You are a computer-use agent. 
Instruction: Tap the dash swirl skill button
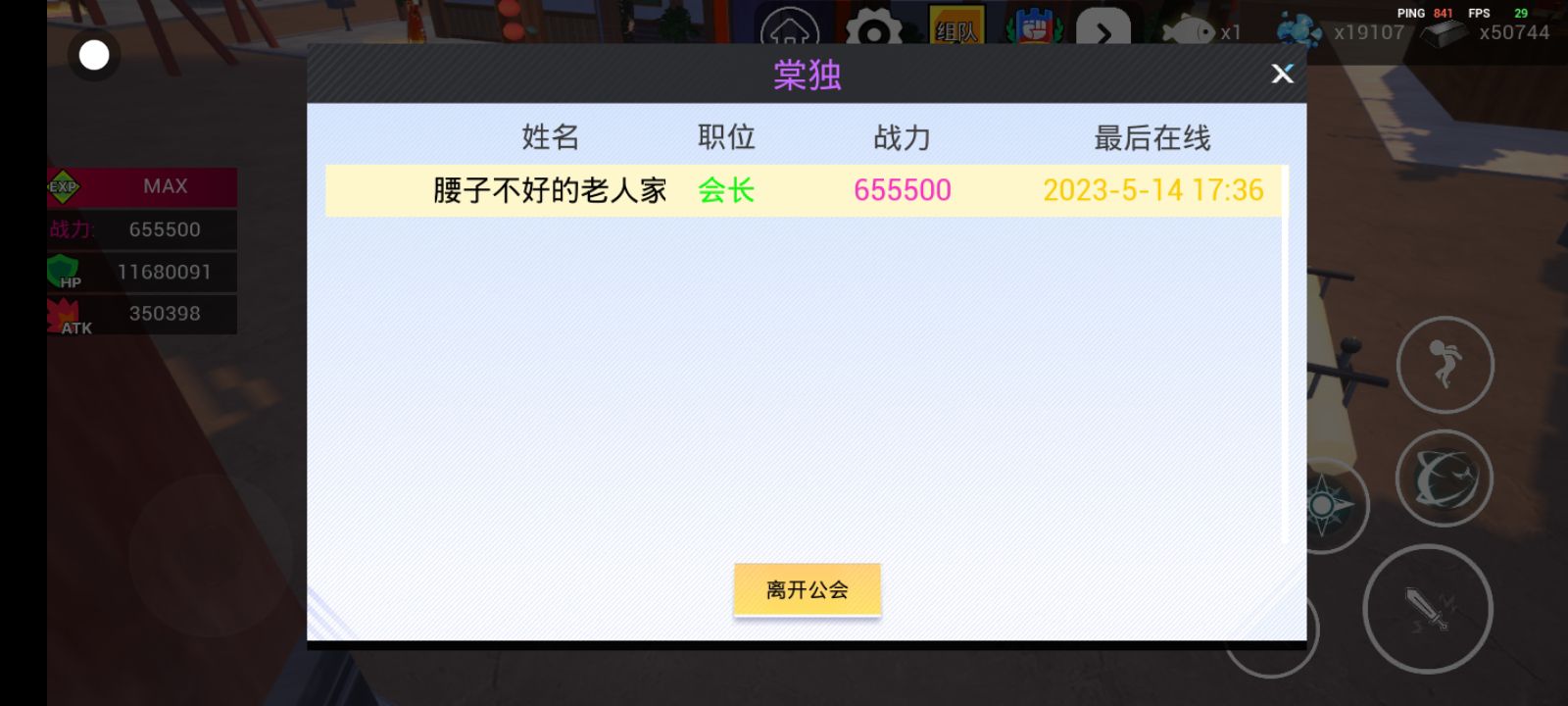point(1445,479)
